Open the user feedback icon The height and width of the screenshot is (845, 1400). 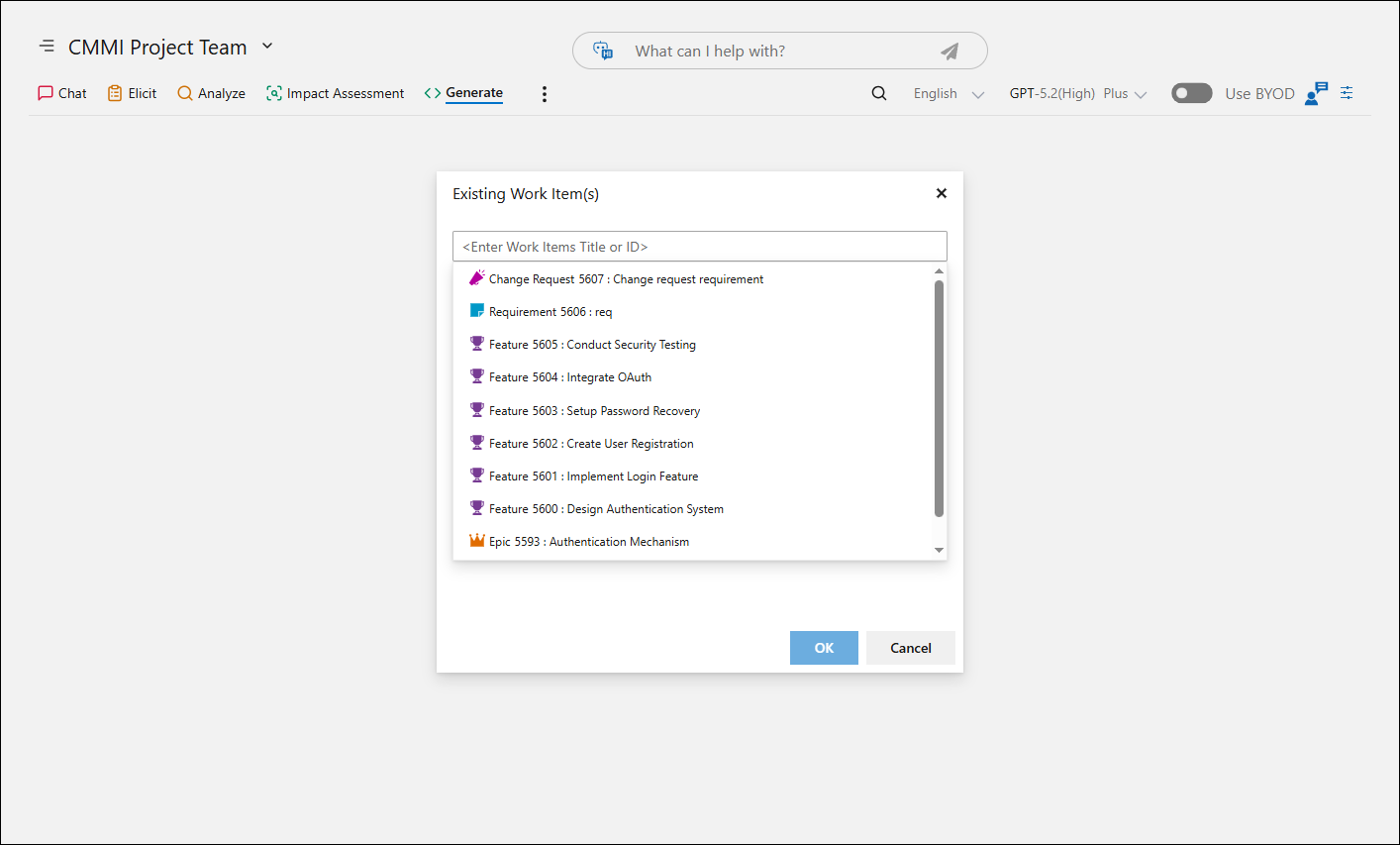1316,93
